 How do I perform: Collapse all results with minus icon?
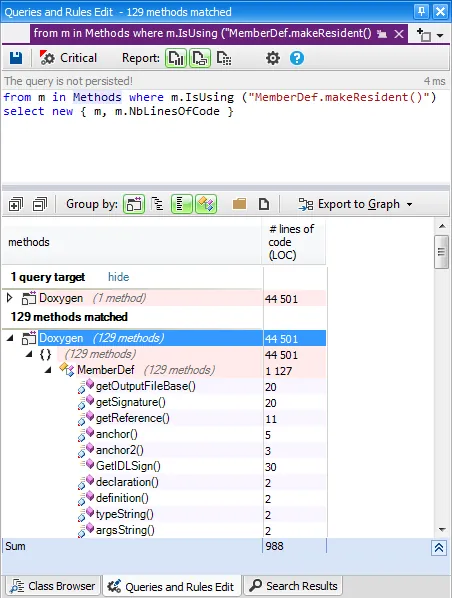pos(40,204)
